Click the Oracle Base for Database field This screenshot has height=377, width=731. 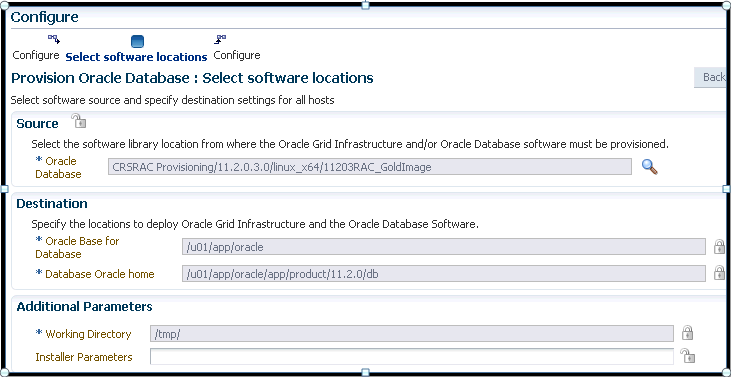click(x=443, y=247)
